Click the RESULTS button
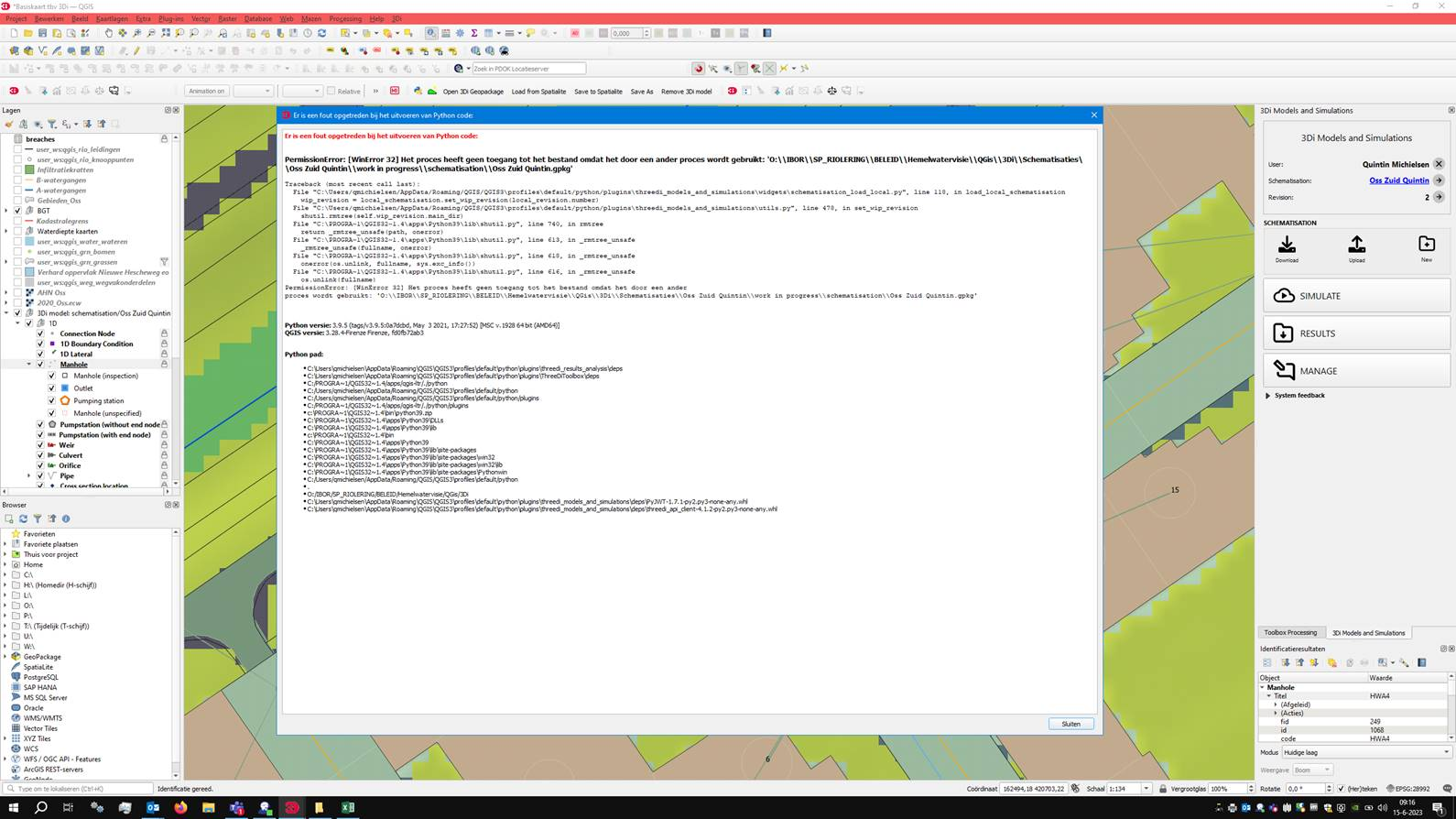 (1356, 333)
